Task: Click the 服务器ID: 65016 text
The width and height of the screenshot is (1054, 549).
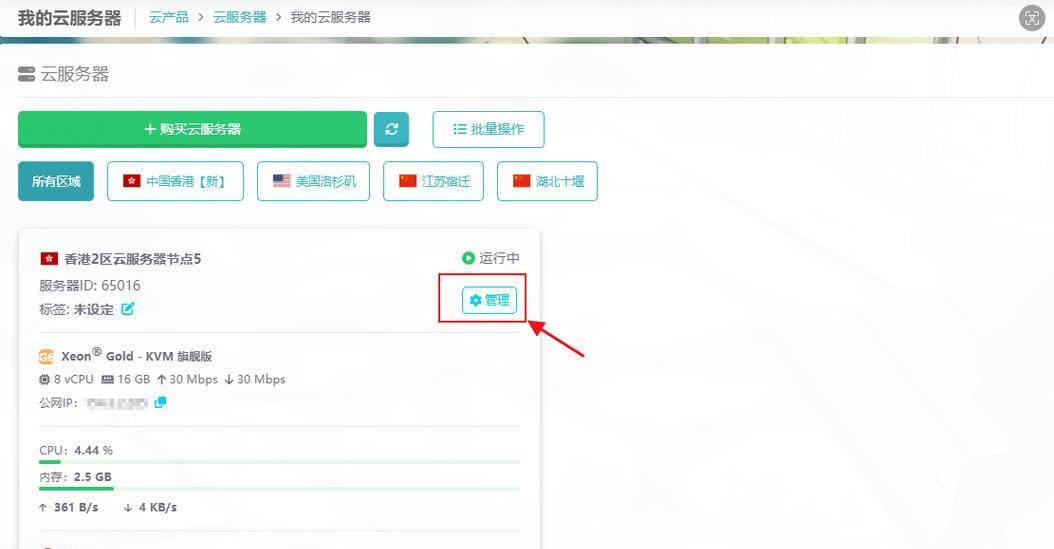Action: pyautogui.click(x=90, y=286)
